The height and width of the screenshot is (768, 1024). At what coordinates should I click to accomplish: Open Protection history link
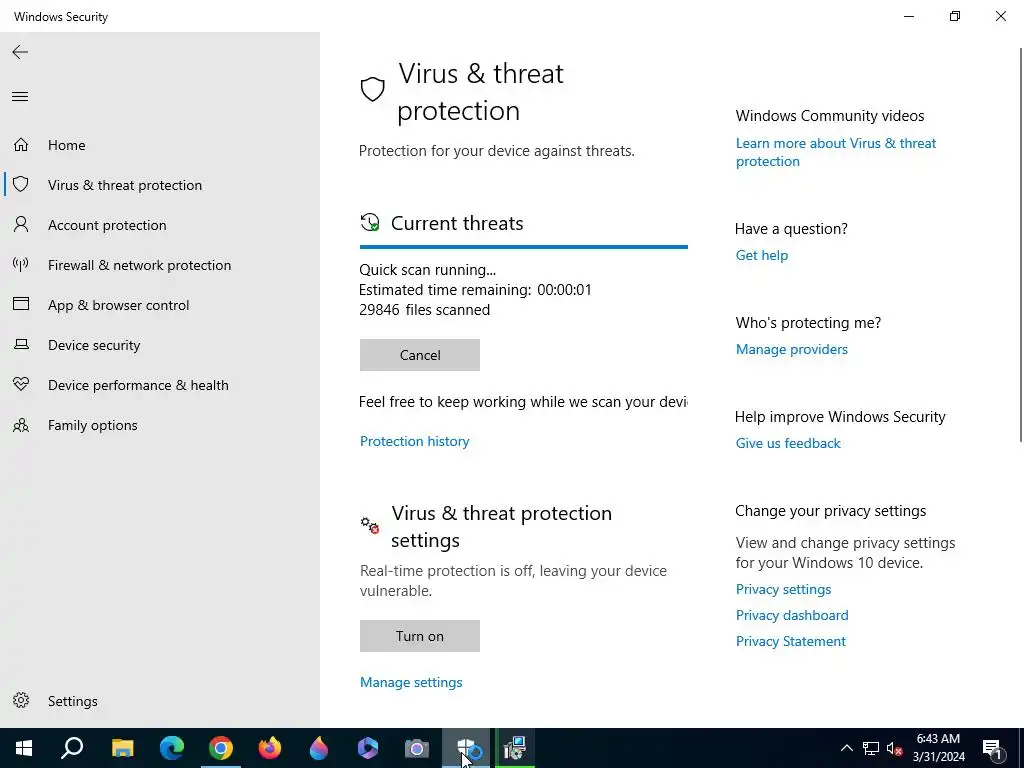point(414,441)
